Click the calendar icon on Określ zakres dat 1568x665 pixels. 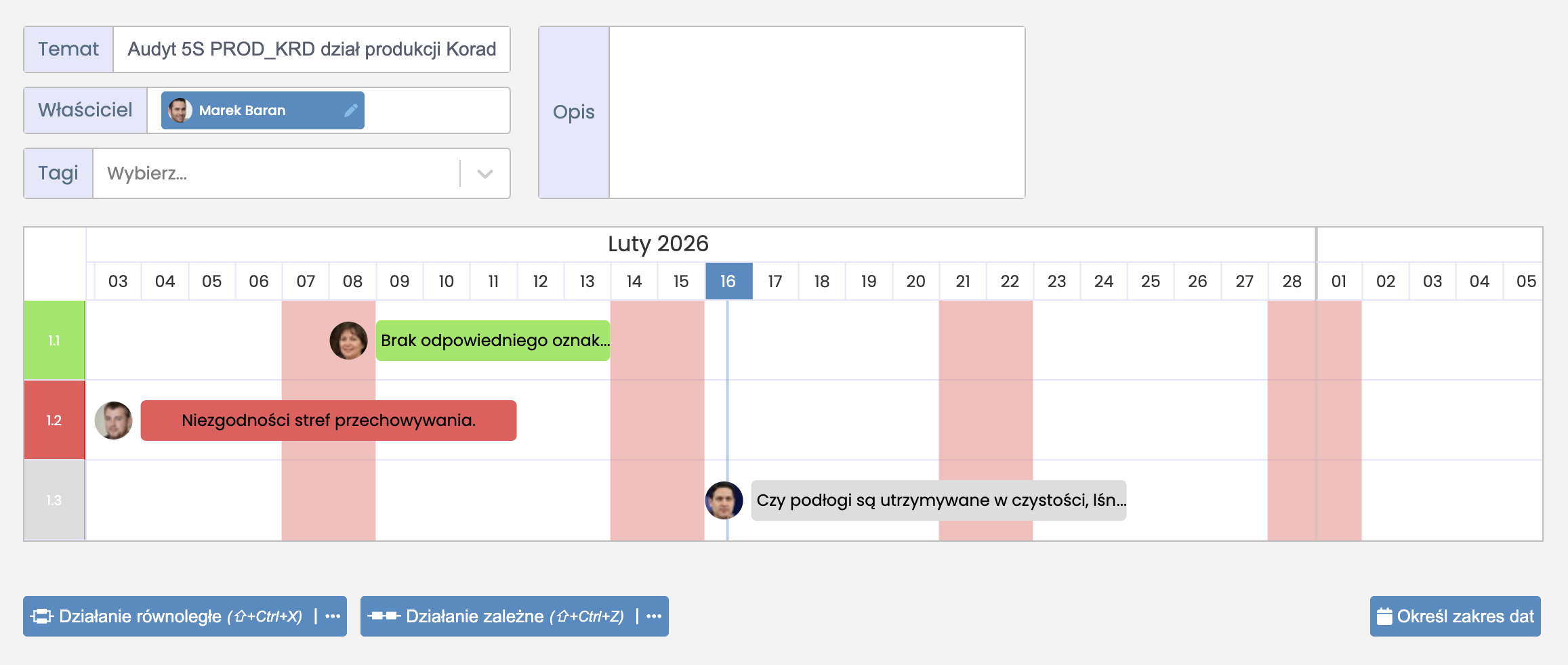tap(1384, 616)
